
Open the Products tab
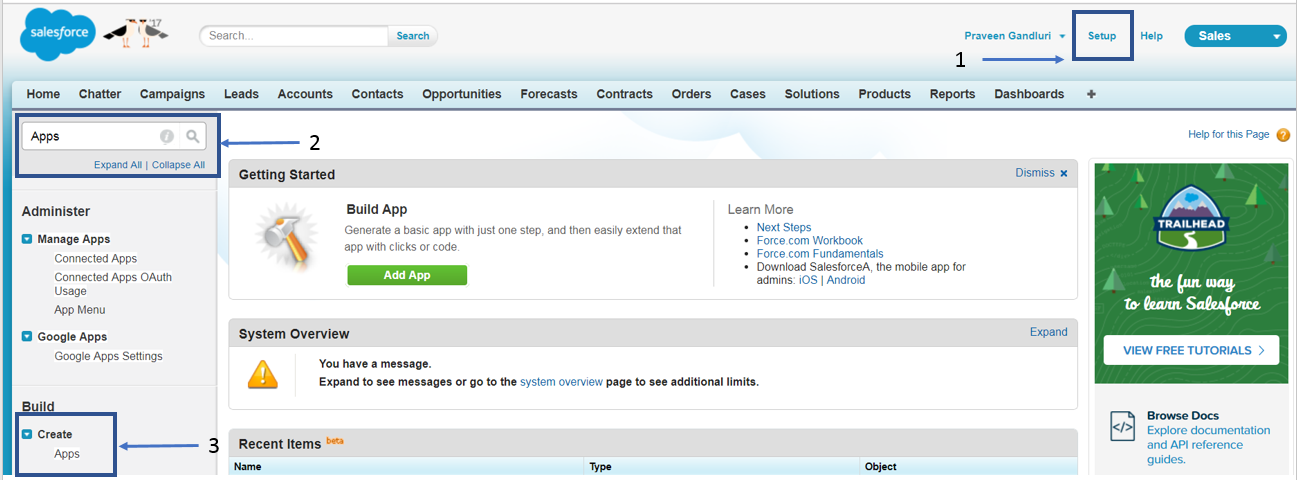tap(884, 94)
